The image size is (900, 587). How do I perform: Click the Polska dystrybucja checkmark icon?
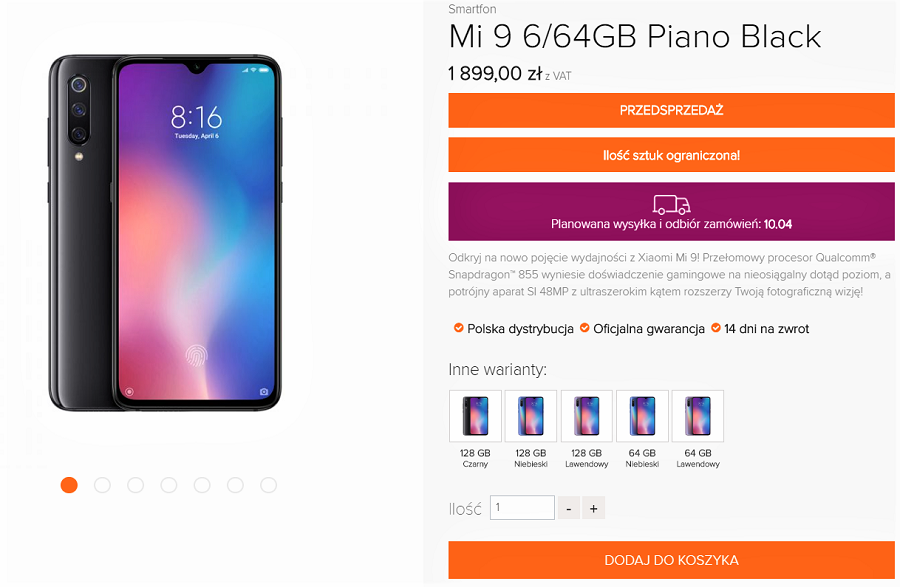pos(459,328)
